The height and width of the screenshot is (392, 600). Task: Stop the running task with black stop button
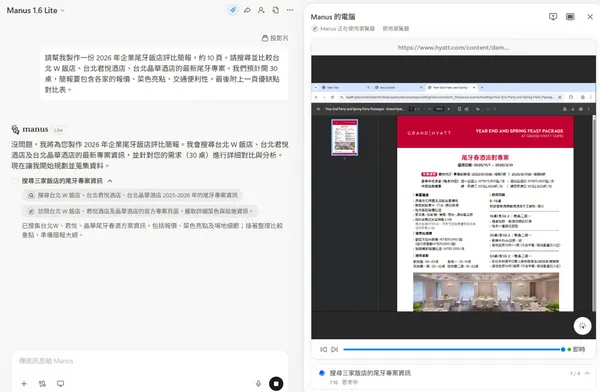276,384
